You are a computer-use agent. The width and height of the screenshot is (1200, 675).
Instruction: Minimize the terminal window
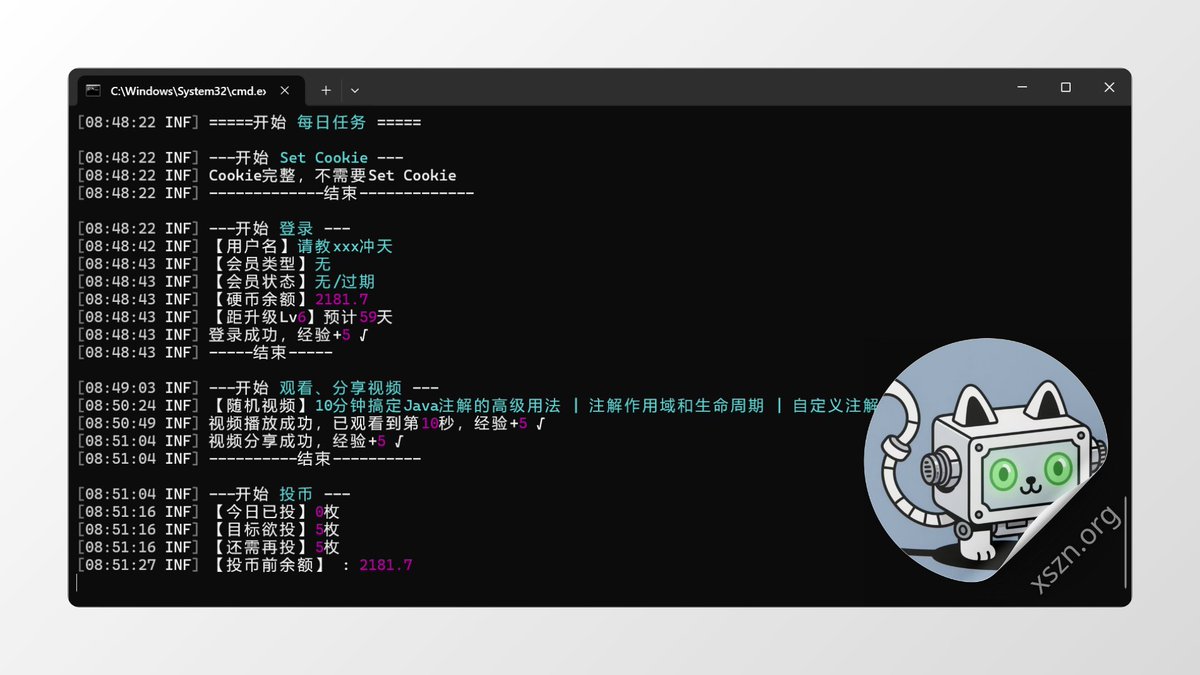coord(1021,87)
